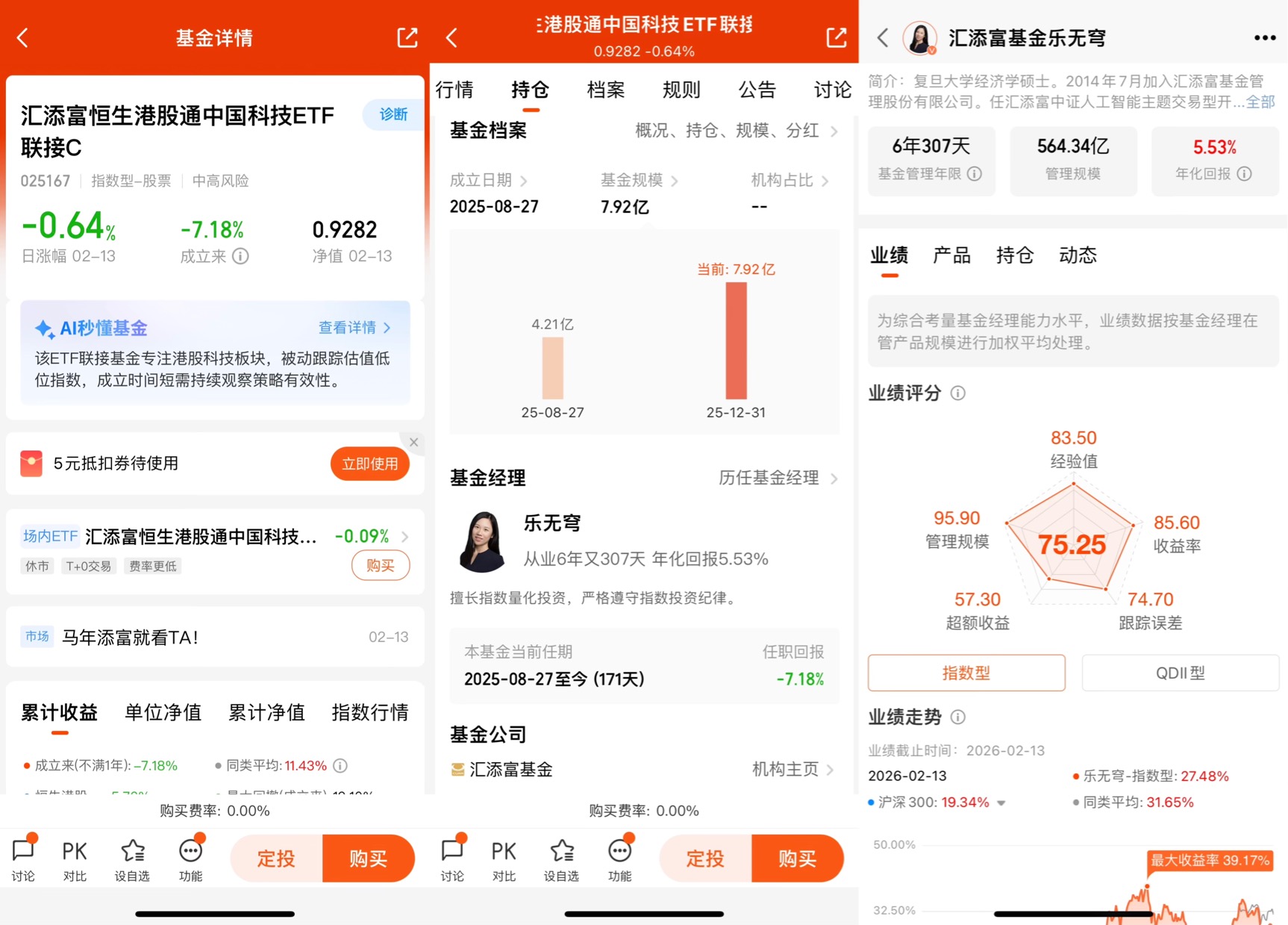Tap 汇添富基金 company logo icon
1288x925 pixels.
[458, 770]
